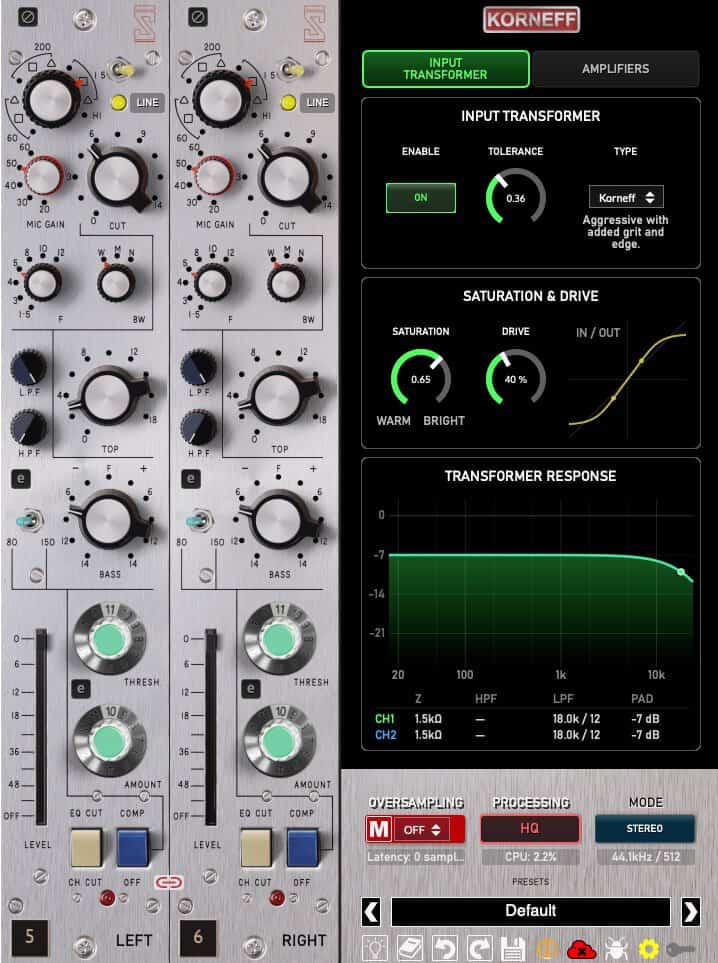Open the manual book icon
This screenshot has width=718, height=963.
tap(410, 949)
